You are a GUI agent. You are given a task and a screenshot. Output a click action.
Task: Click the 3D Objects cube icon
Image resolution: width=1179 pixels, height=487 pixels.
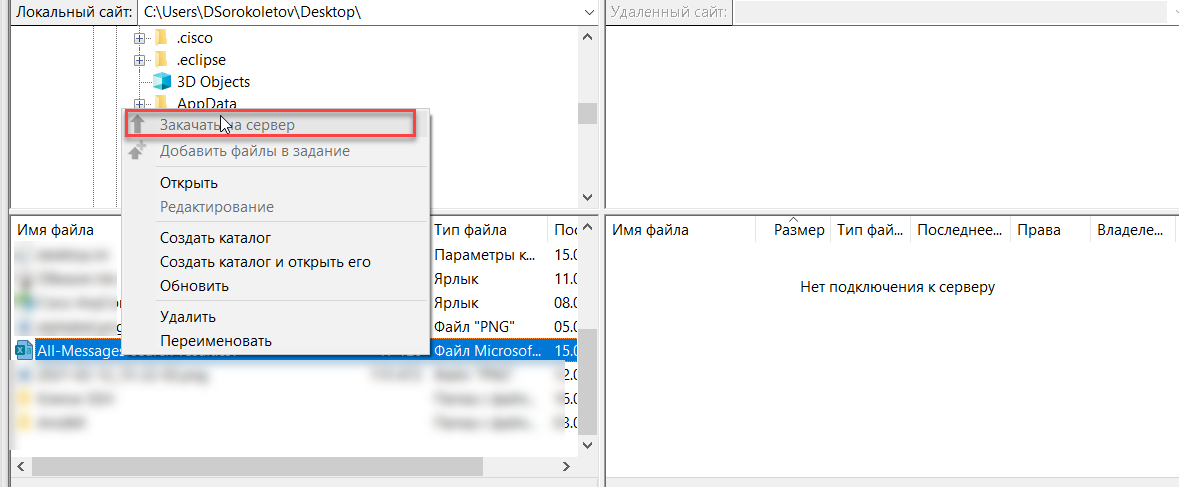pyautogui.click(x=160, y=82)
